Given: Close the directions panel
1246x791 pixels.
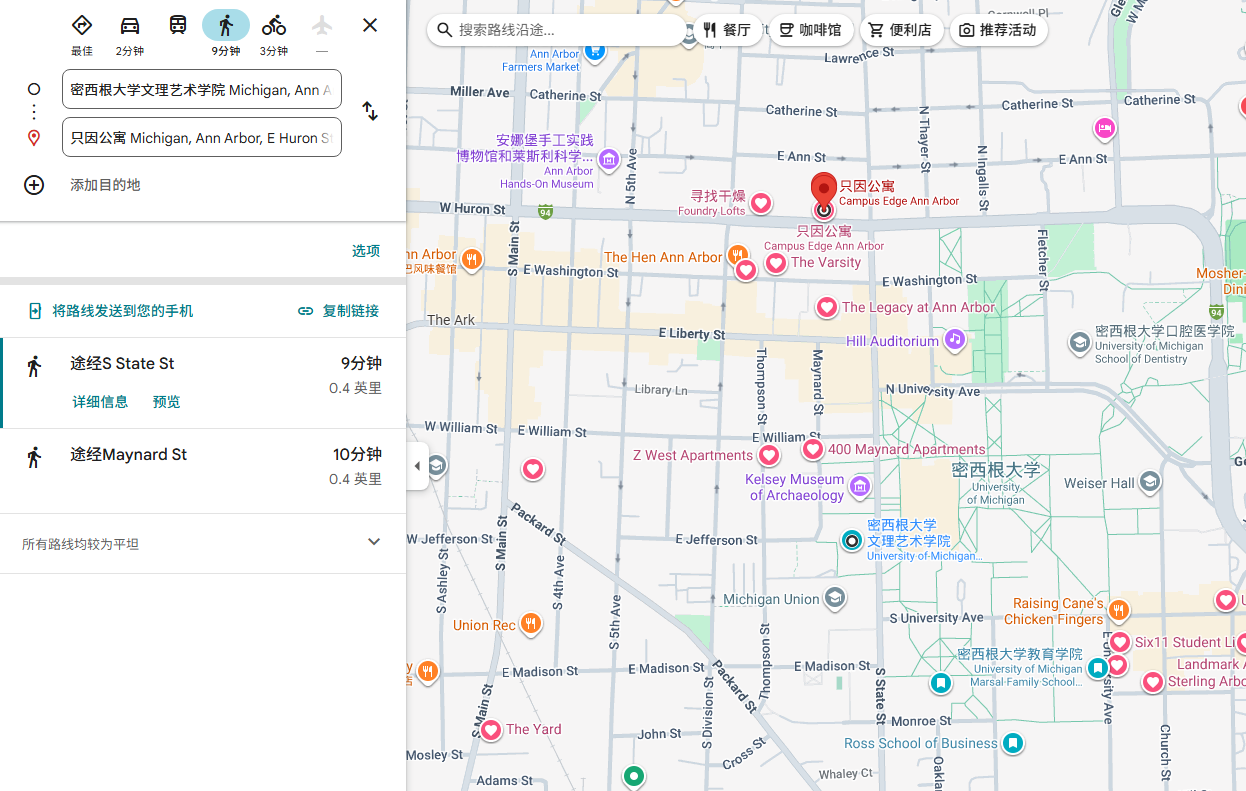Looking at the screenshot, I should (370, 25).
